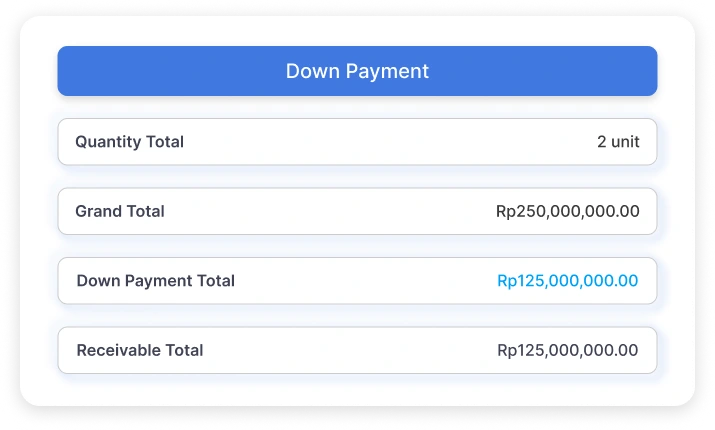Click the 'Rp' prefix of the Grand Total amount
The height and width of the screenshot is (430, 715).
[506, 211]
